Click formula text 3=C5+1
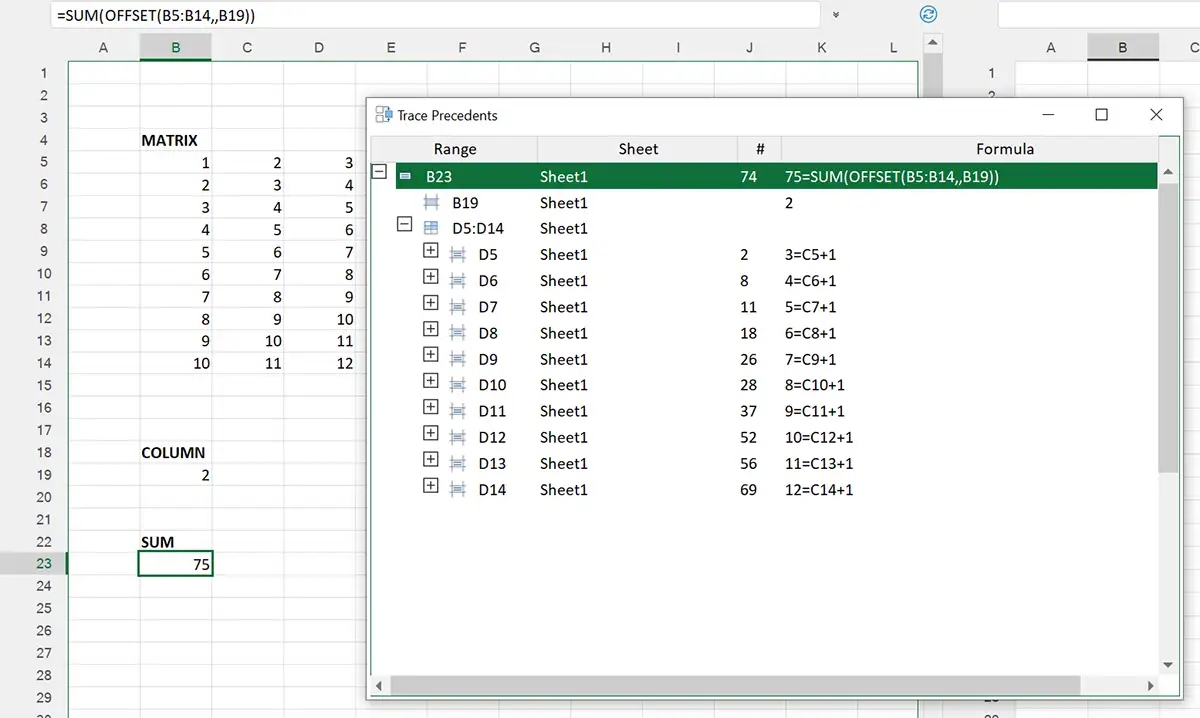 pyautogui.click(x=811, y=255)
